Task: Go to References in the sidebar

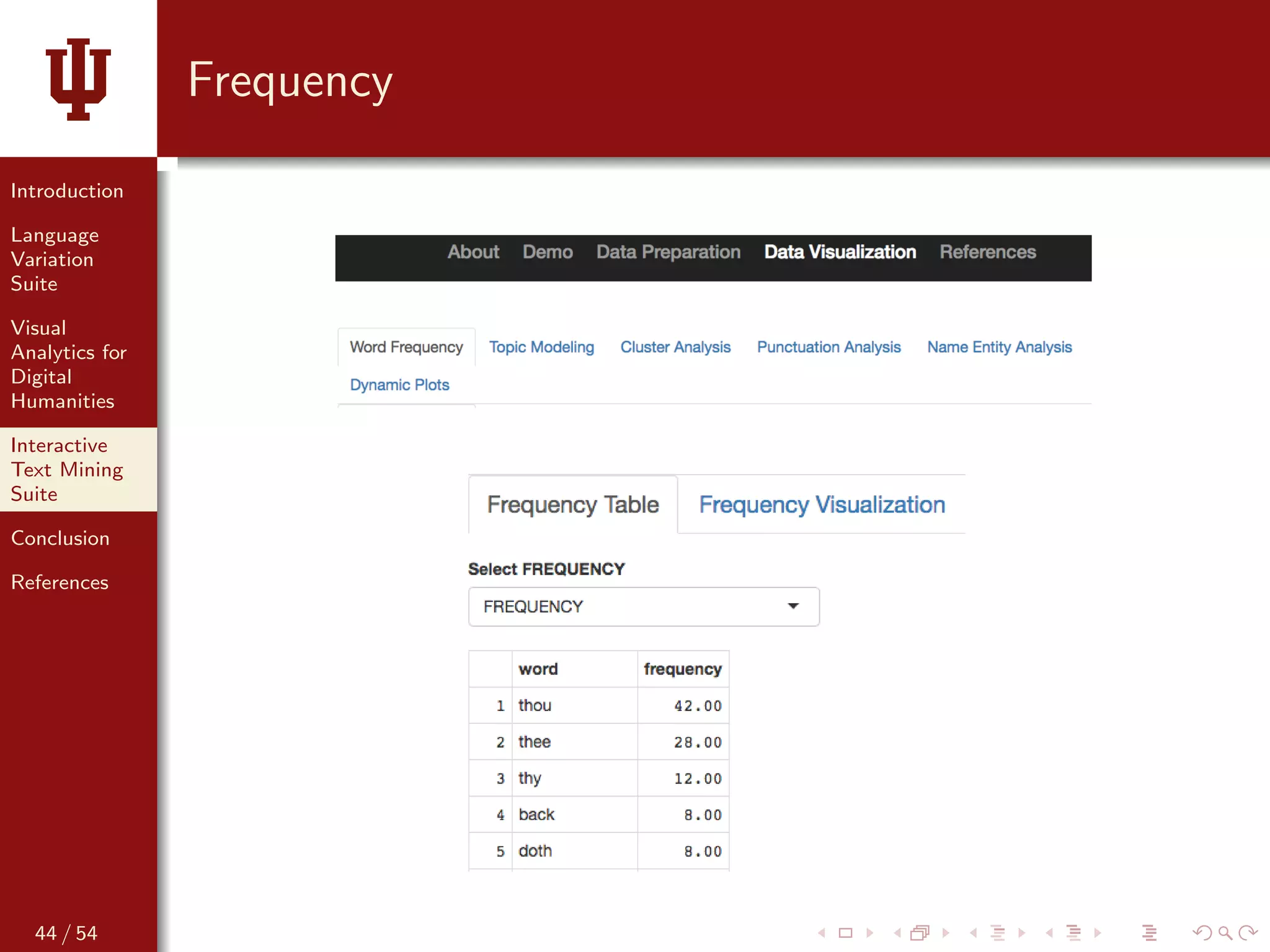Action: click(60, 582)
